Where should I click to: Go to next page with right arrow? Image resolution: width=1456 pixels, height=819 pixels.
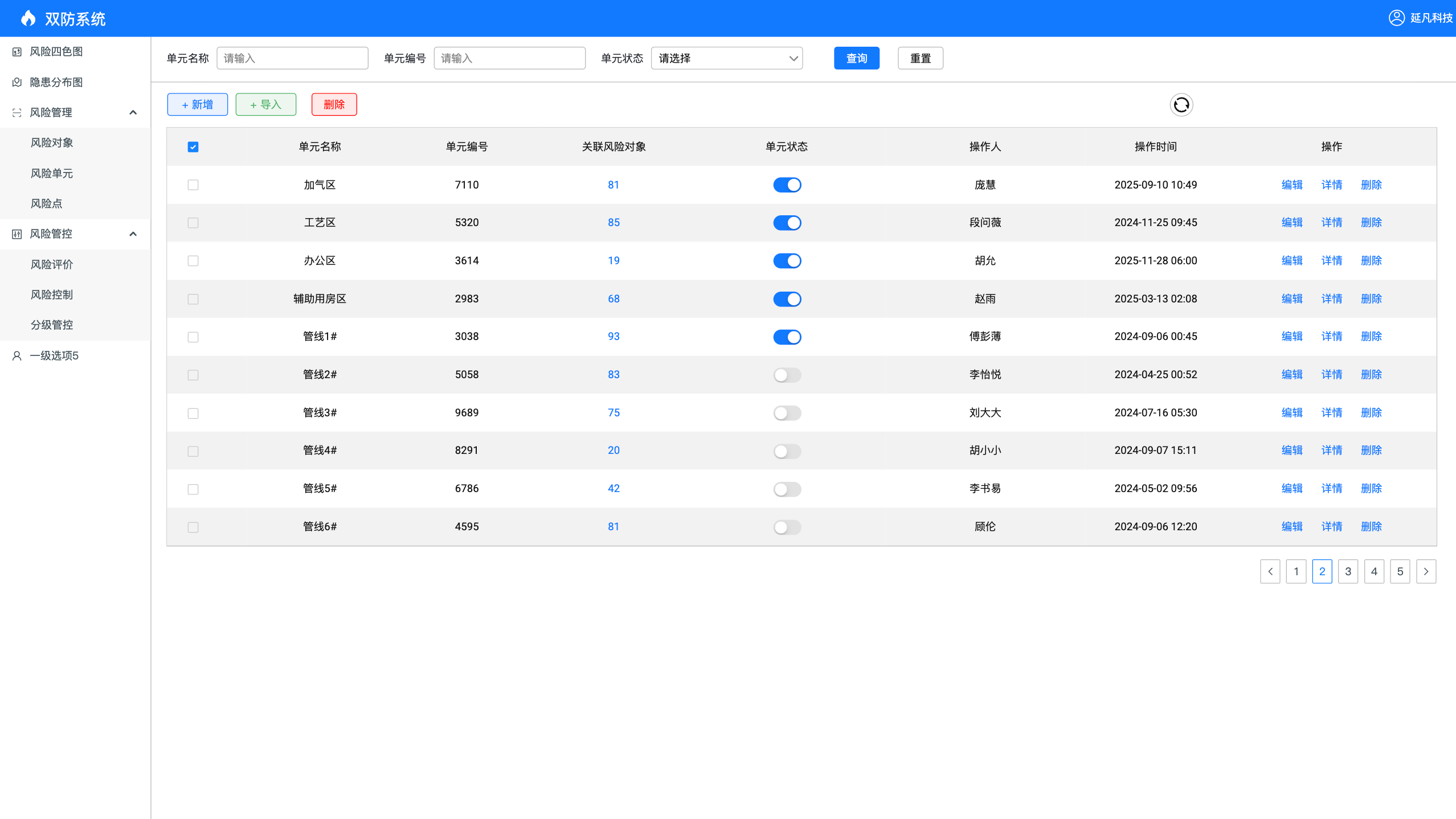(1426, 571)
